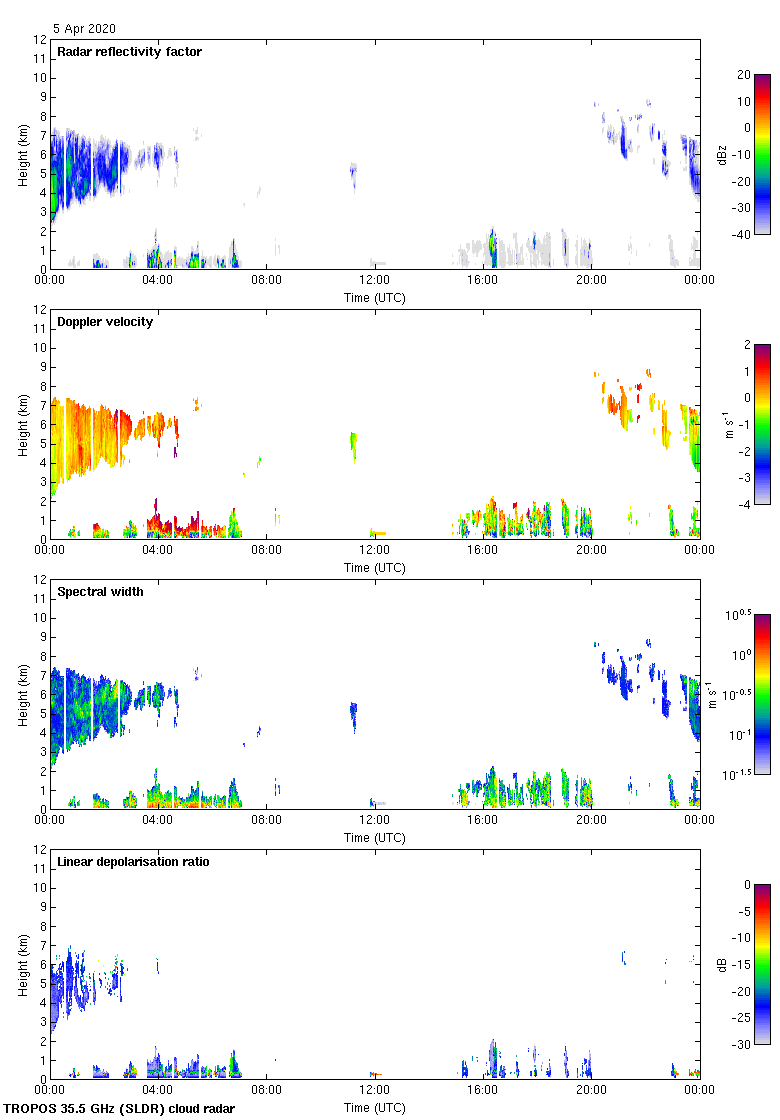Viewport: 780px width, 1120px height.
Task: Click 'Time (UTC)' label under reflectivity plot
Action: click(375, 298)
